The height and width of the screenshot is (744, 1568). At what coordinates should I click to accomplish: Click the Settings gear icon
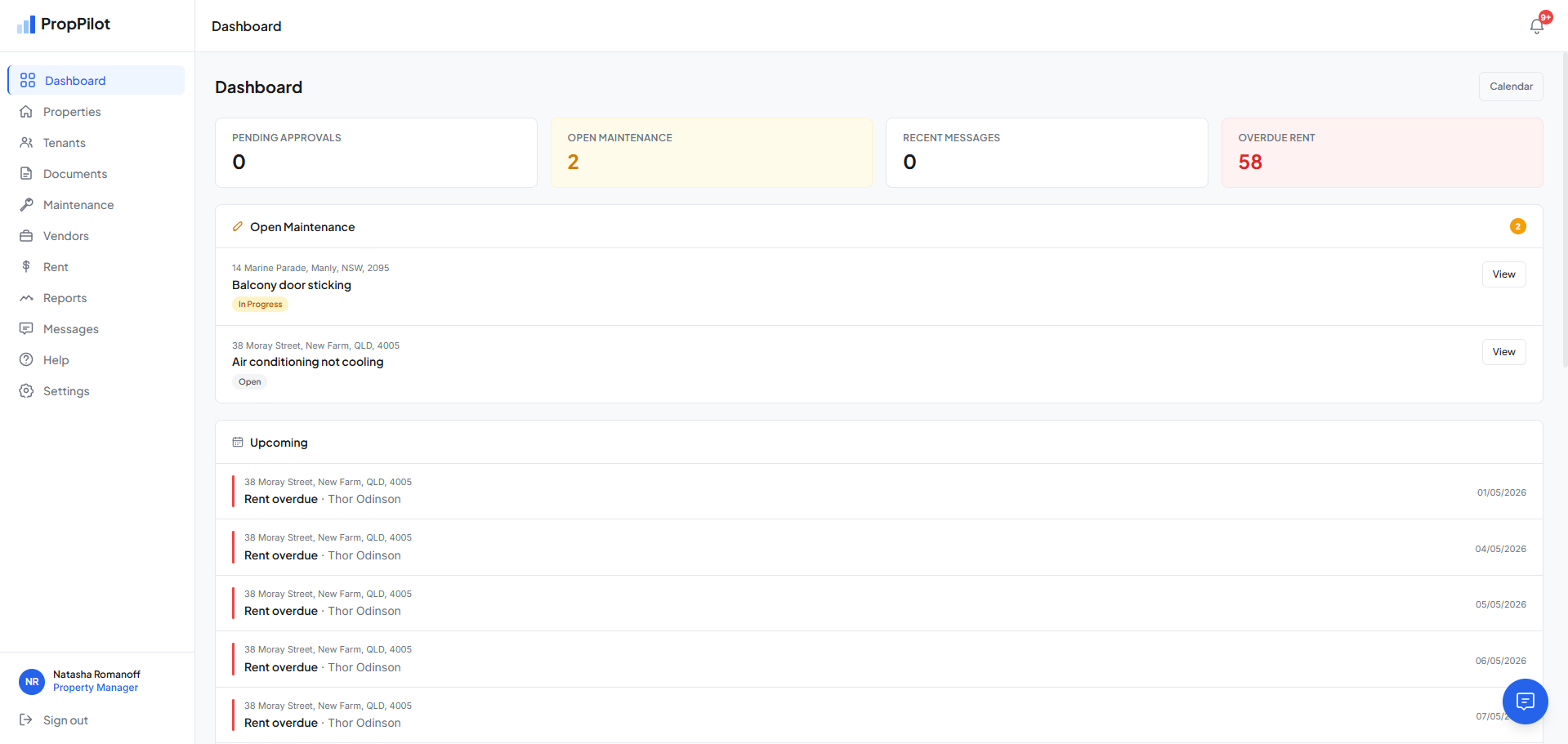pyautogui.click(x=26, y=390)
